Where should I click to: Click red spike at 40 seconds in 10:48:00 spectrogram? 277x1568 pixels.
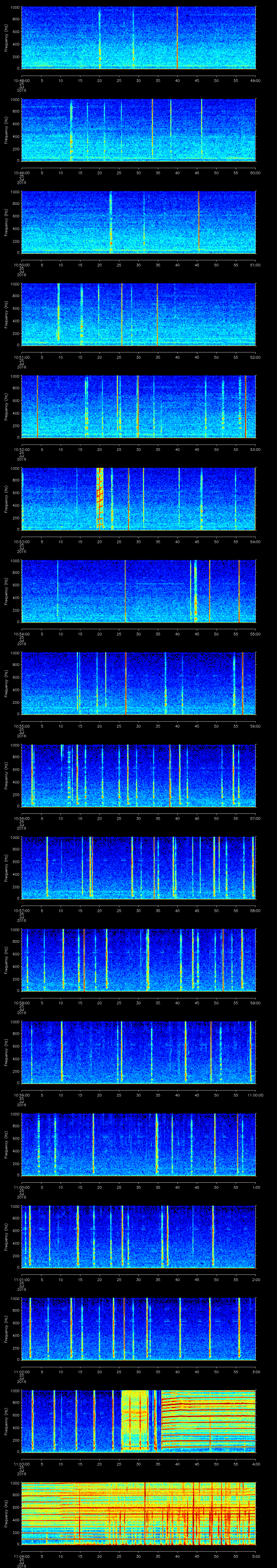pos(177,36)
